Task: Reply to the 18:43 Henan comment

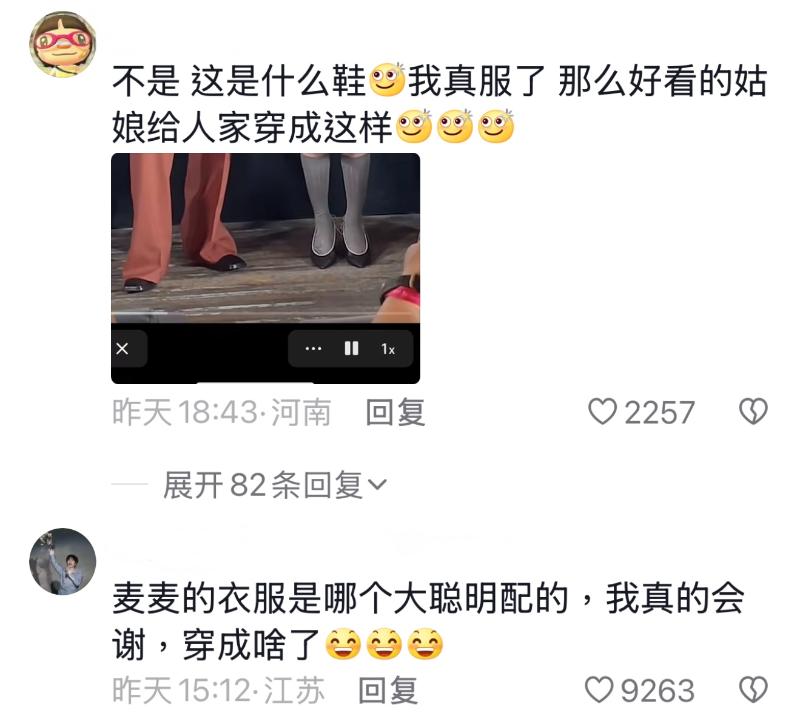Action: tap(395, 412)
